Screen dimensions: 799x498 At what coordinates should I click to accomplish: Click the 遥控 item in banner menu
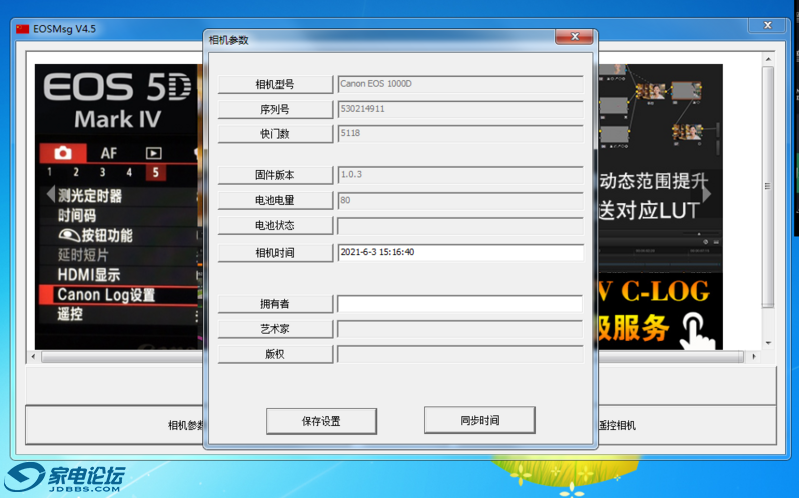70,314
